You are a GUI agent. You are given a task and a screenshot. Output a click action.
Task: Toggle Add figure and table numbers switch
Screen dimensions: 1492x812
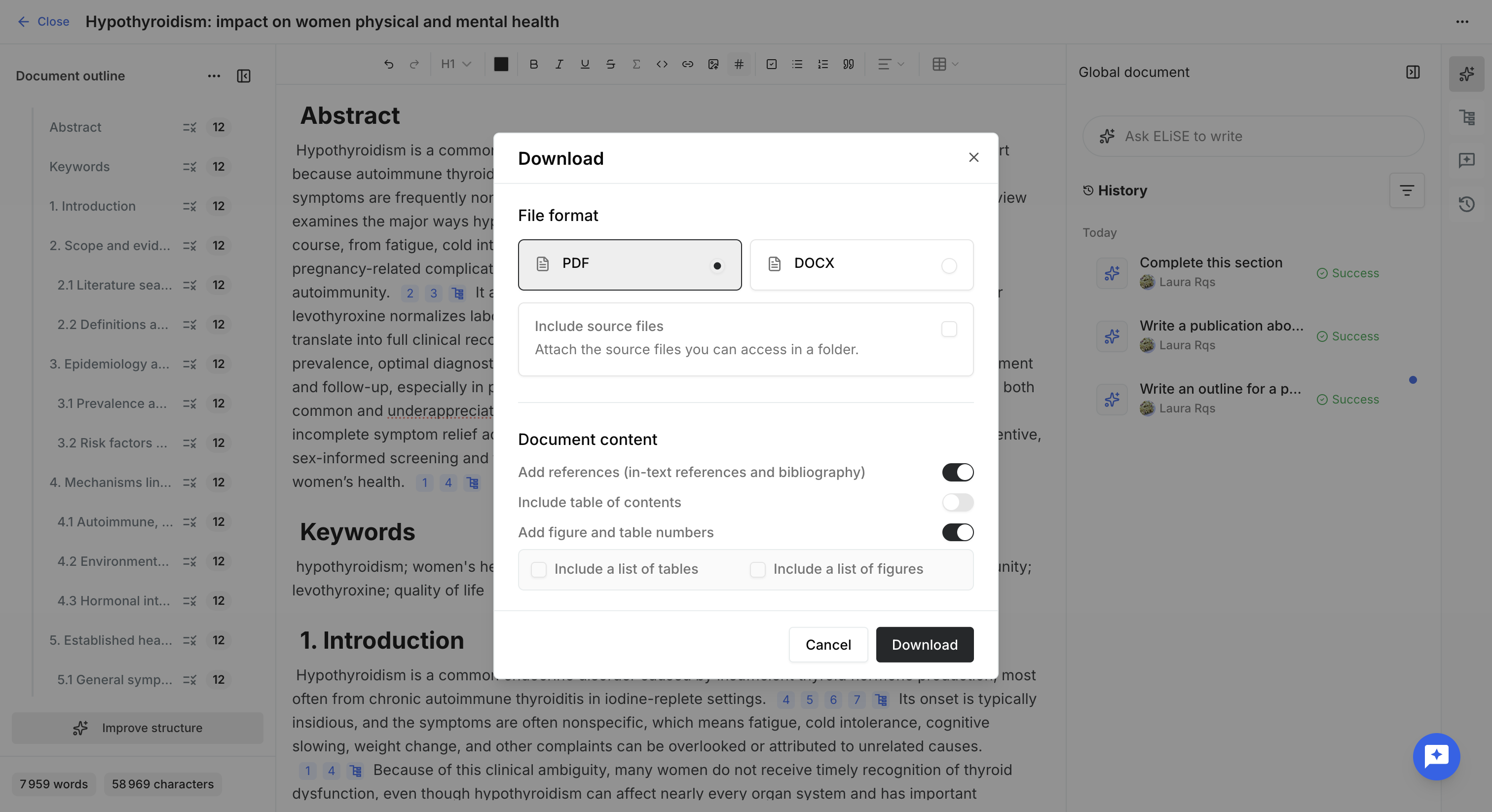pos(957,533)
